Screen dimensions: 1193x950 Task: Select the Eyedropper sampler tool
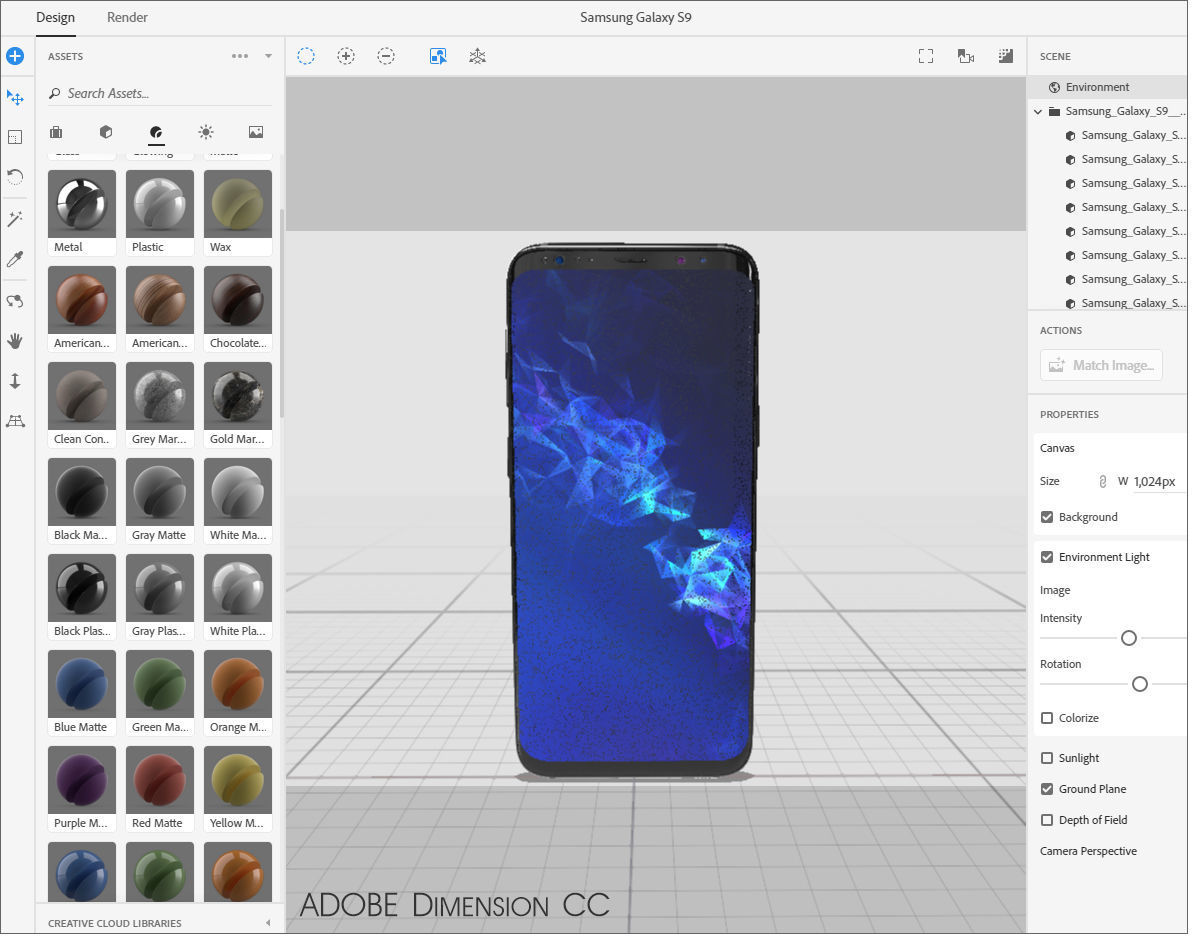(14, 259)
